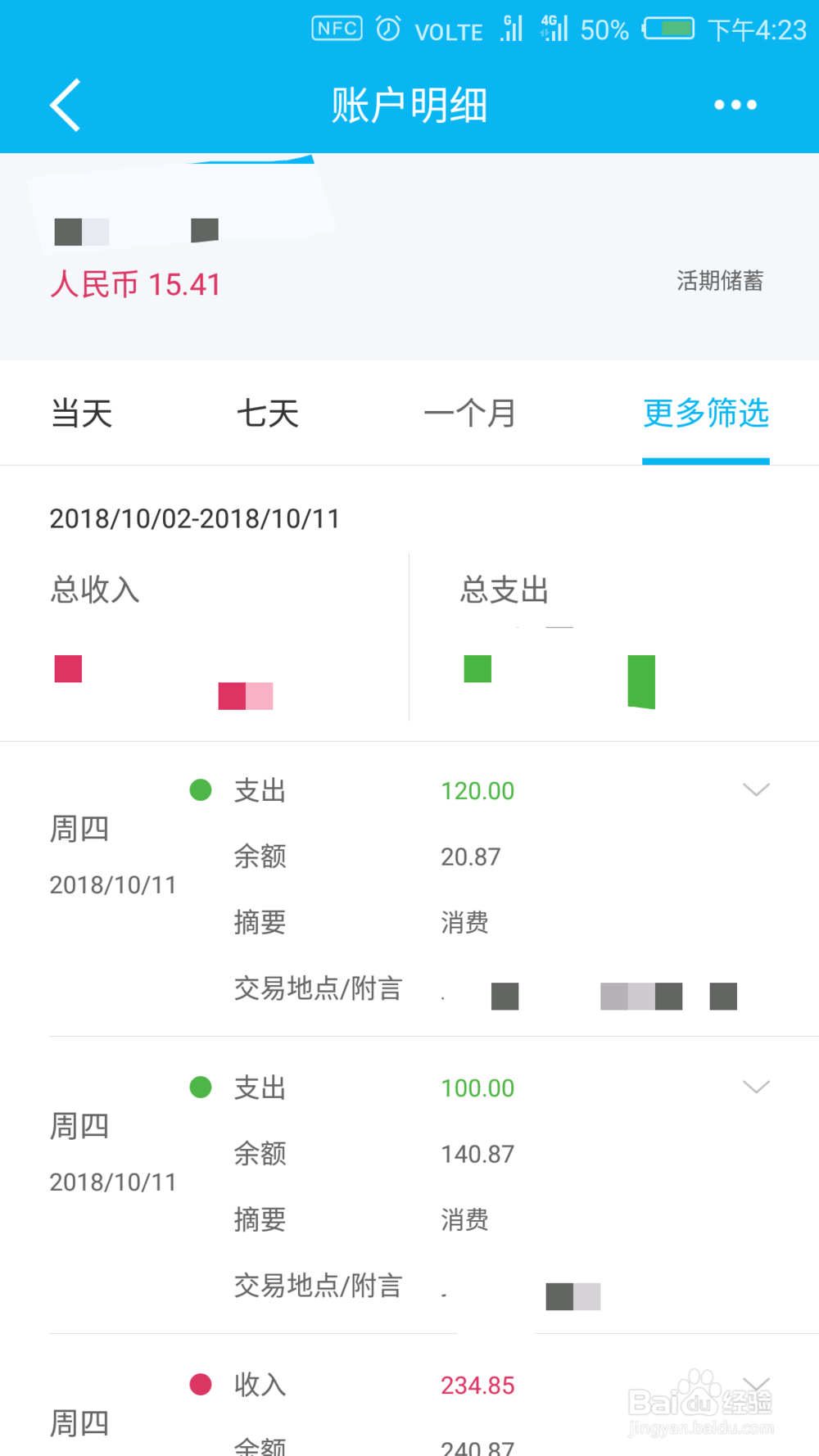Select the 七天 filter tab
Screen dimensions: 819x1456
point(268,414)
